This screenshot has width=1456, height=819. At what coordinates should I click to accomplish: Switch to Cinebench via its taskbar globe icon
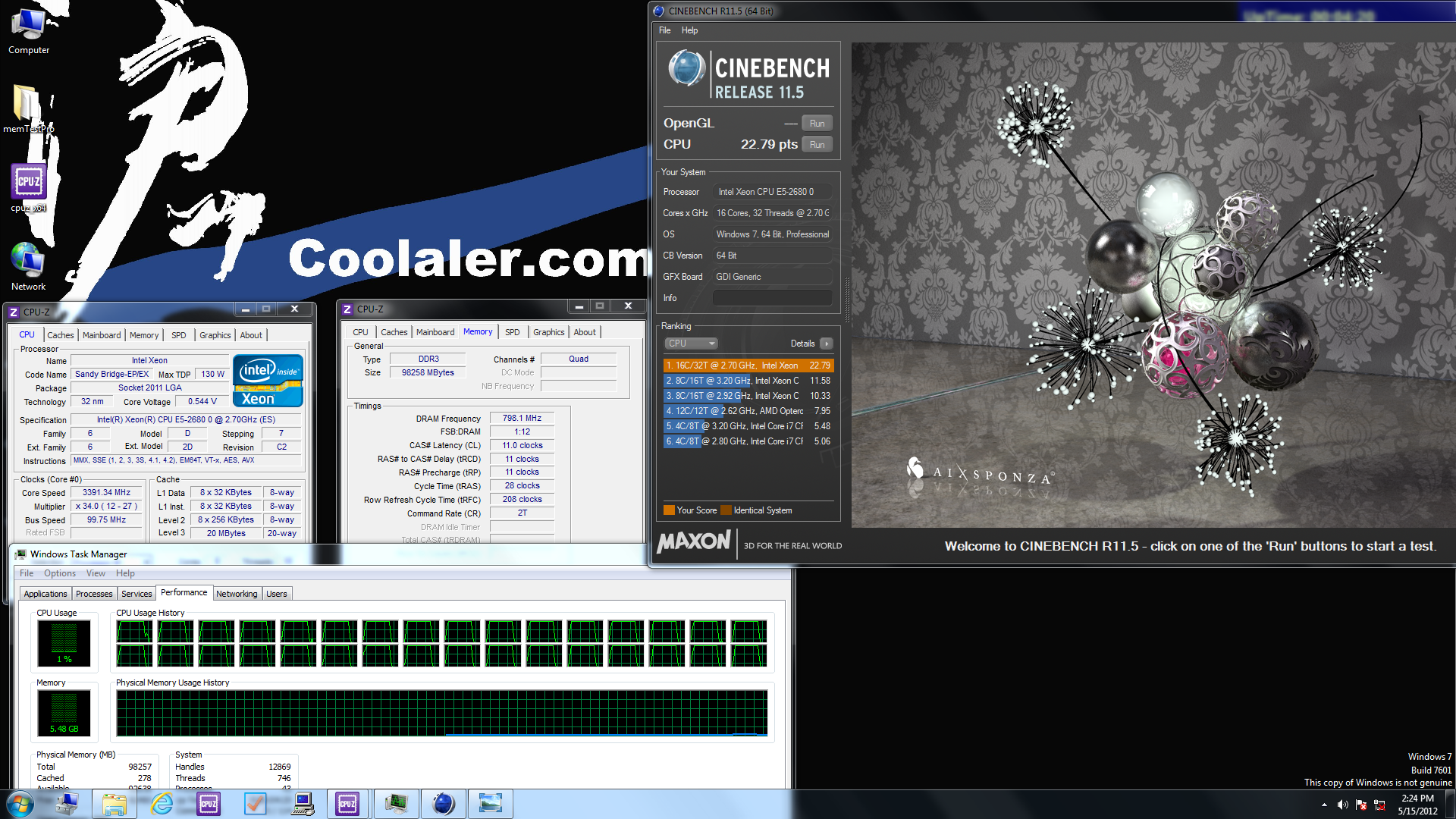pos(443,804)
